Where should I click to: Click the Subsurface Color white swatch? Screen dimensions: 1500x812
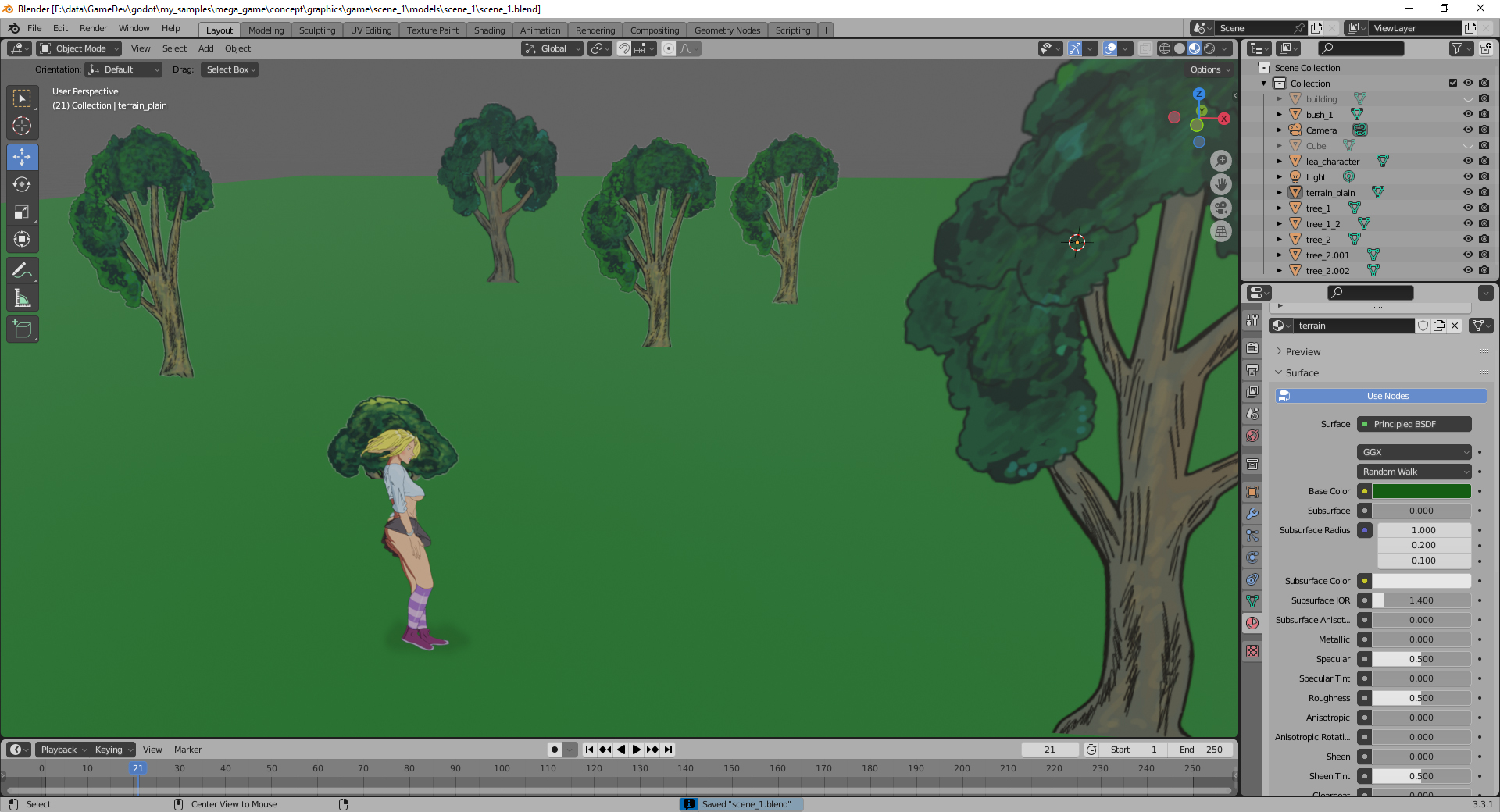[x=1422, y=581]
